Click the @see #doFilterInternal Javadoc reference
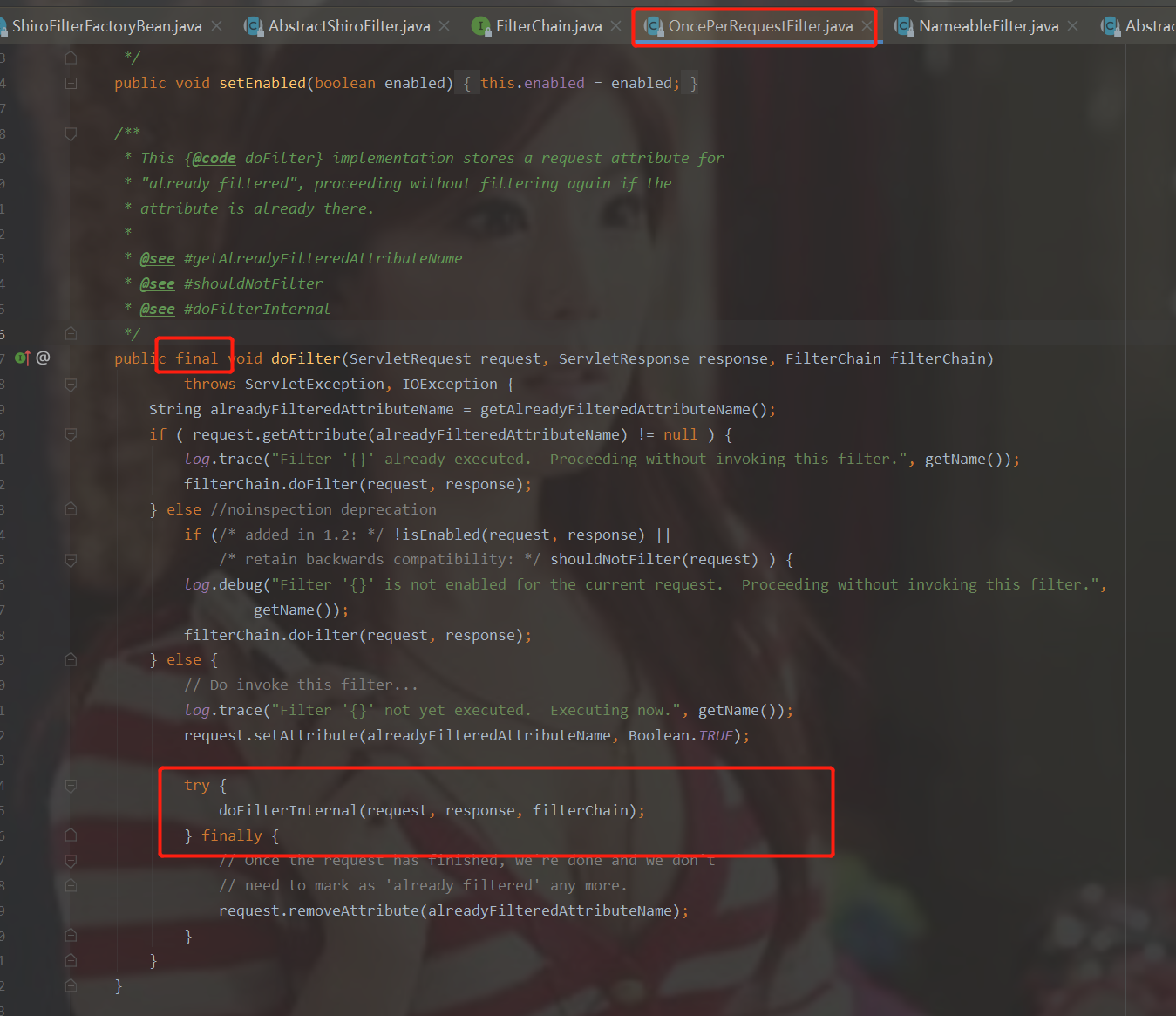 235,309
